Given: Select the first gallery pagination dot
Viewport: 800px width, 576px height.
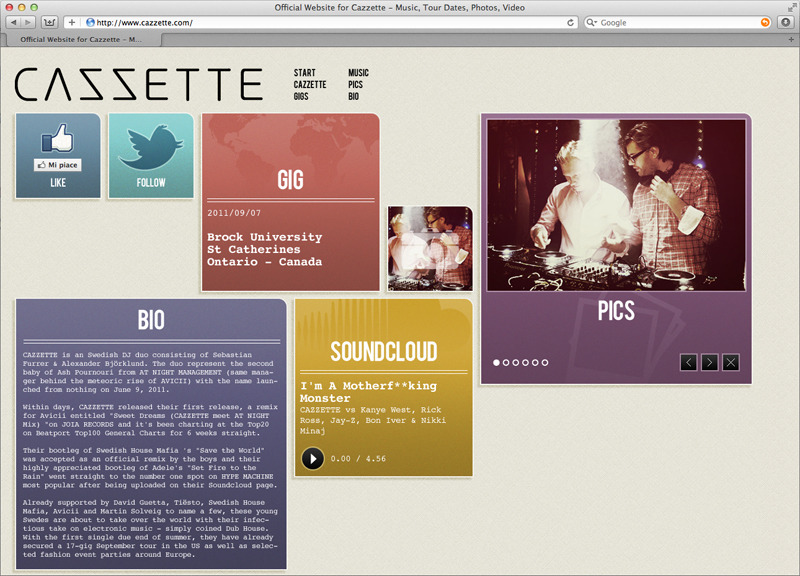Looking at the screenshot, I should coord(496,363).
